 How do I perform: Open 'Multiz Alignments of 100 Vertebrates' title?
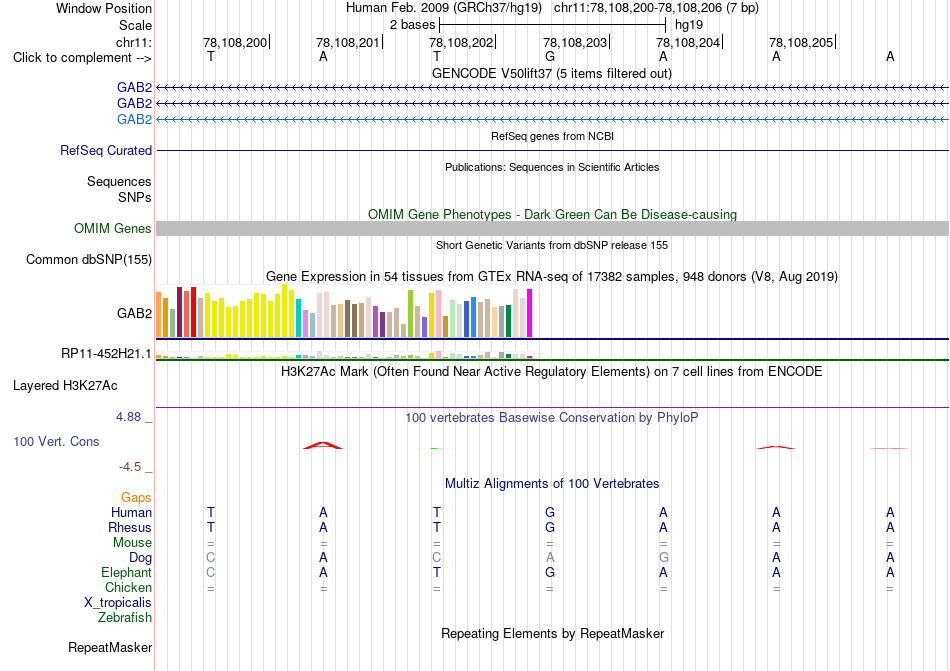(x=552, y=483)
